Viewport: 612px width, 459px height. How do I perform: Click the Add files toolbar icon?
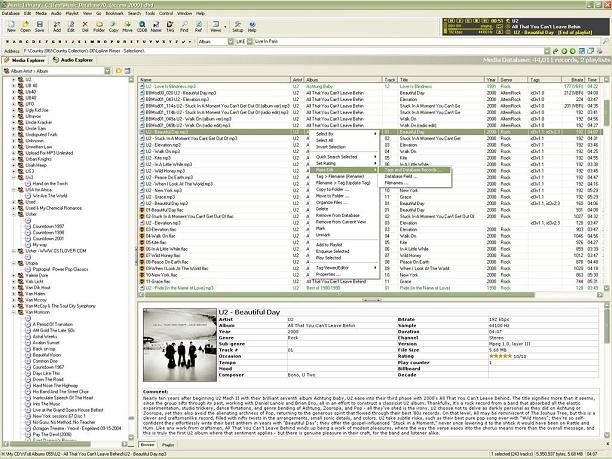(x=57, y=25)
